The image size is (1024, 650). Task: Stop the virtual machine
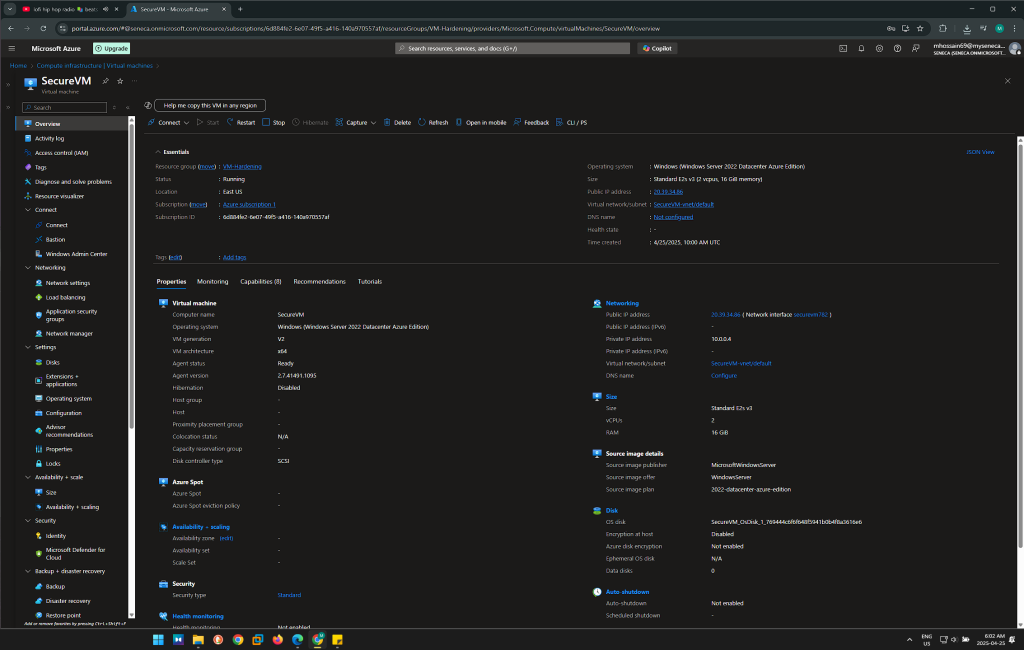pos(274,122)
